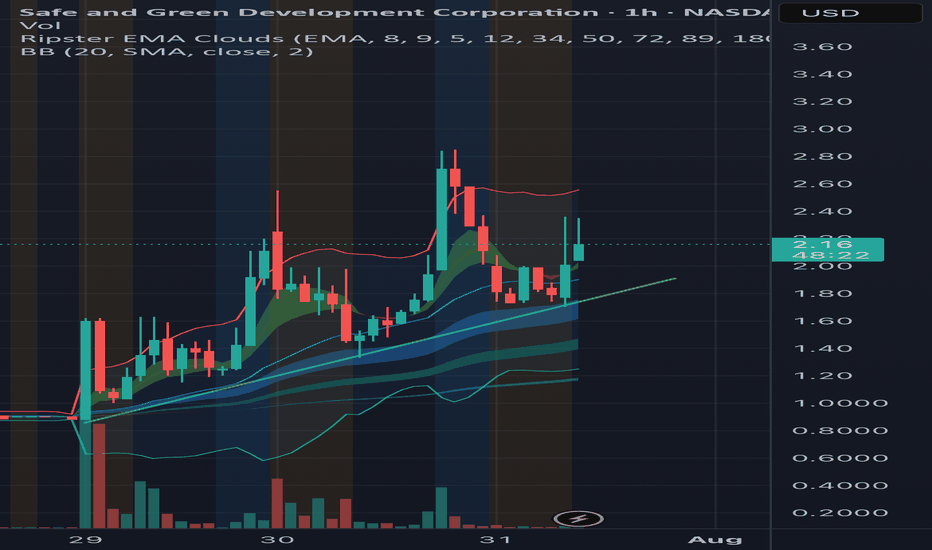Image resolution: width=932 pixels, height=550 pixels.
Task: Click the 1.80 price axis label
Action: pyautogui.click(x=823, y=294)
